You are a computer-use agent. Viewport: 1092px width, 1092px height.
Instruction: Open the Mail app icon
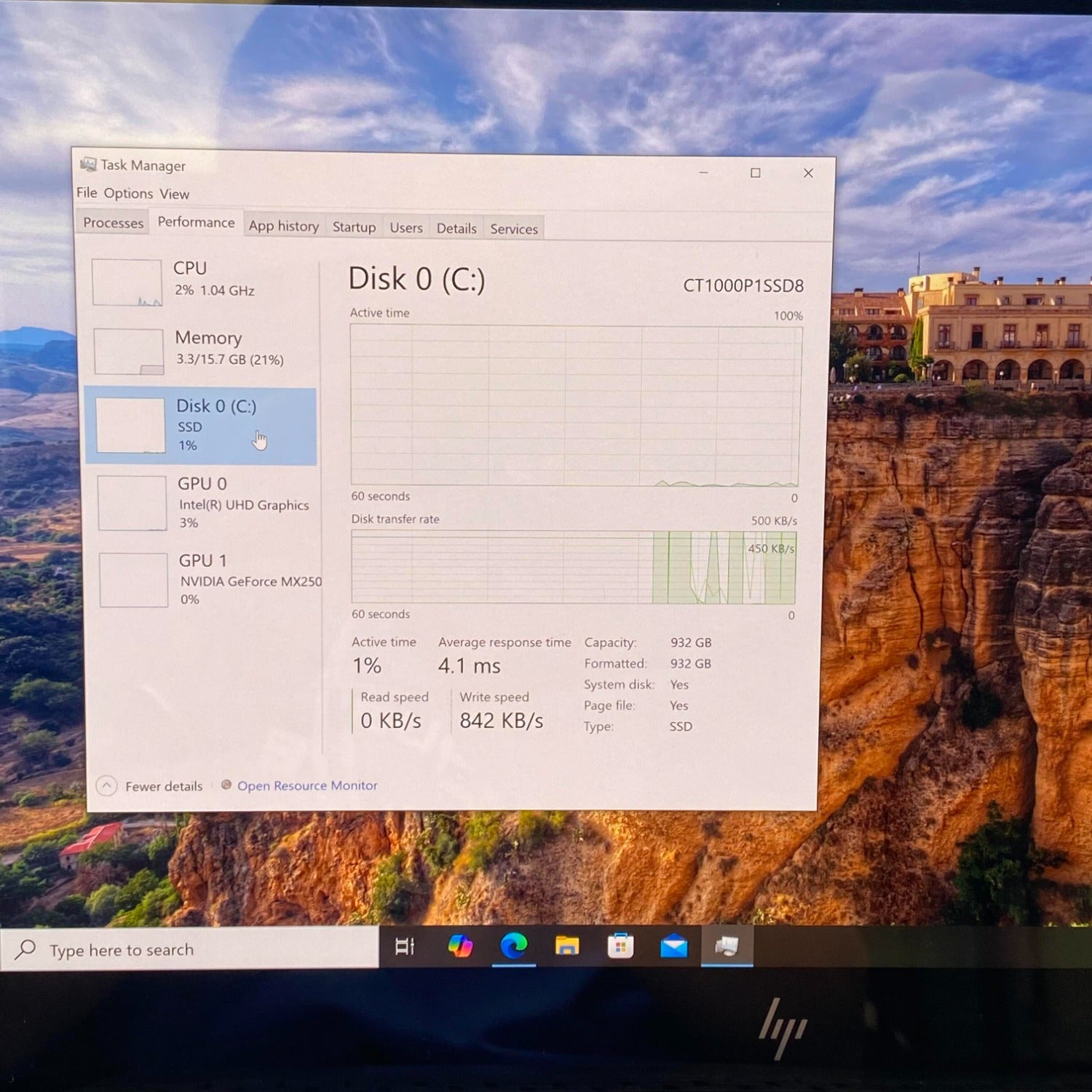tap(674, 946)
